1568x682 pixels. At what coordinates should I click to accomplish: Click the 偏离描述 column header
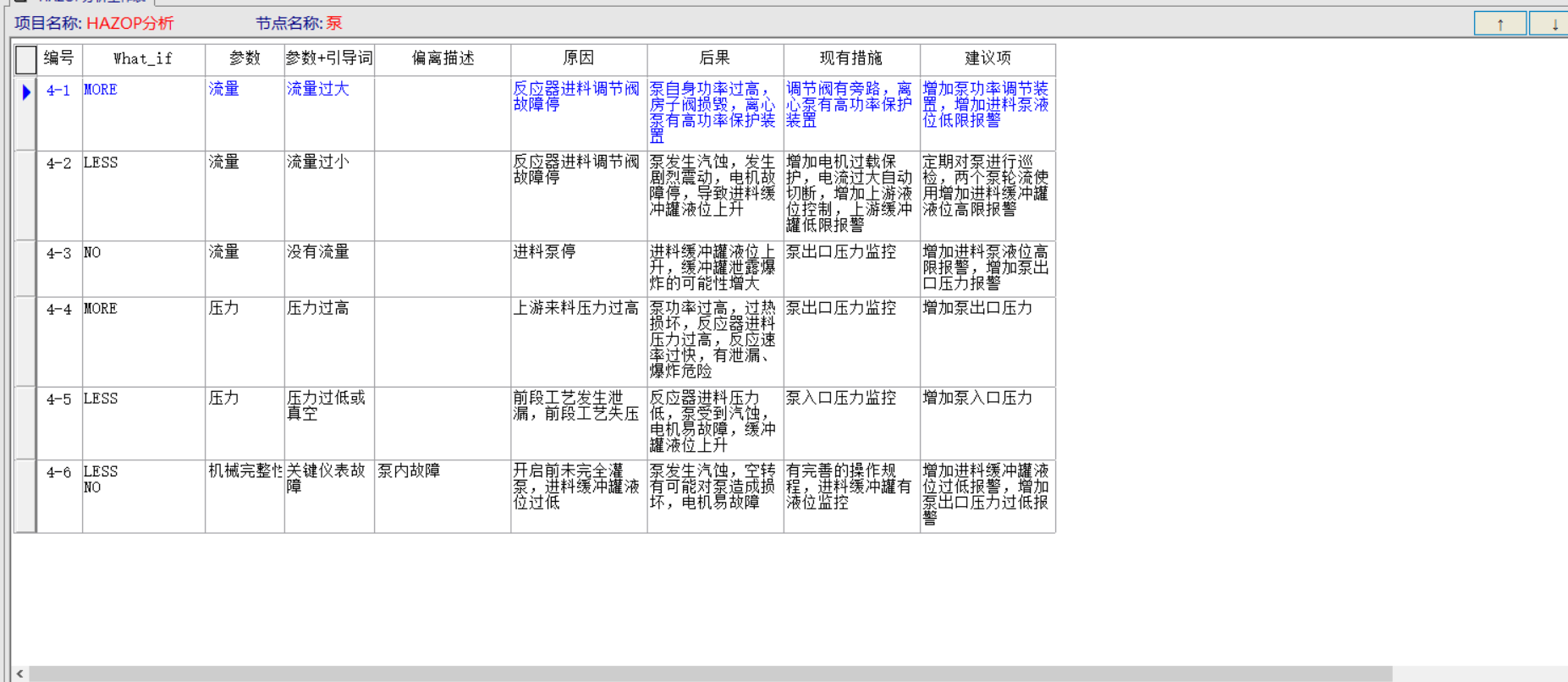coord(443,59)
